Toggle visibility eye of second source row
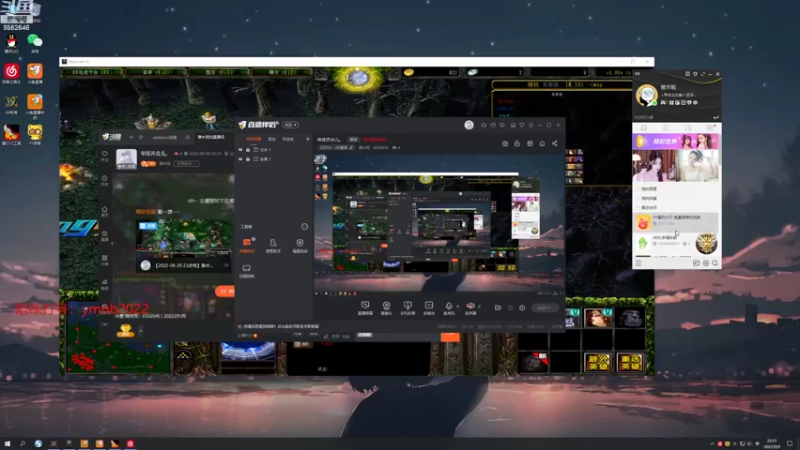 pos(240,159)
